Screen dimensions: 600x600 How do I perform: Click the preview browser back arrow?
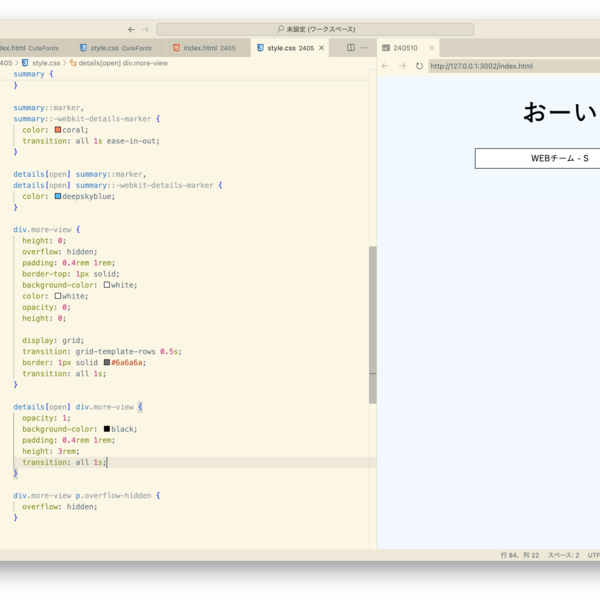coord(385,66)
